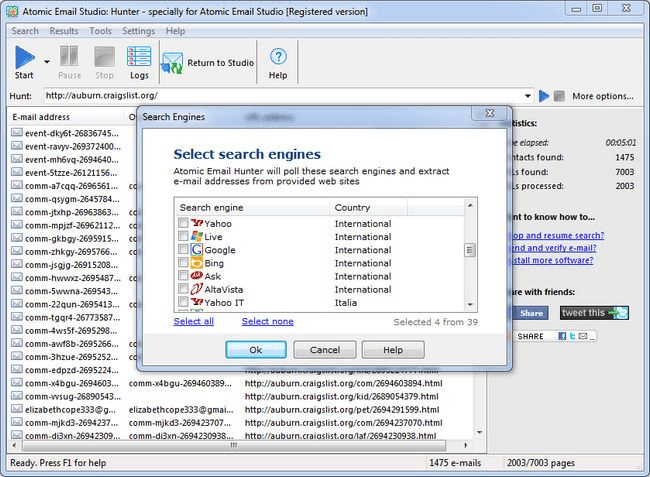Check the Google search engine checkbox
Image resolution: width=650 pixels, height=477 pixels.
coord(183,249)
